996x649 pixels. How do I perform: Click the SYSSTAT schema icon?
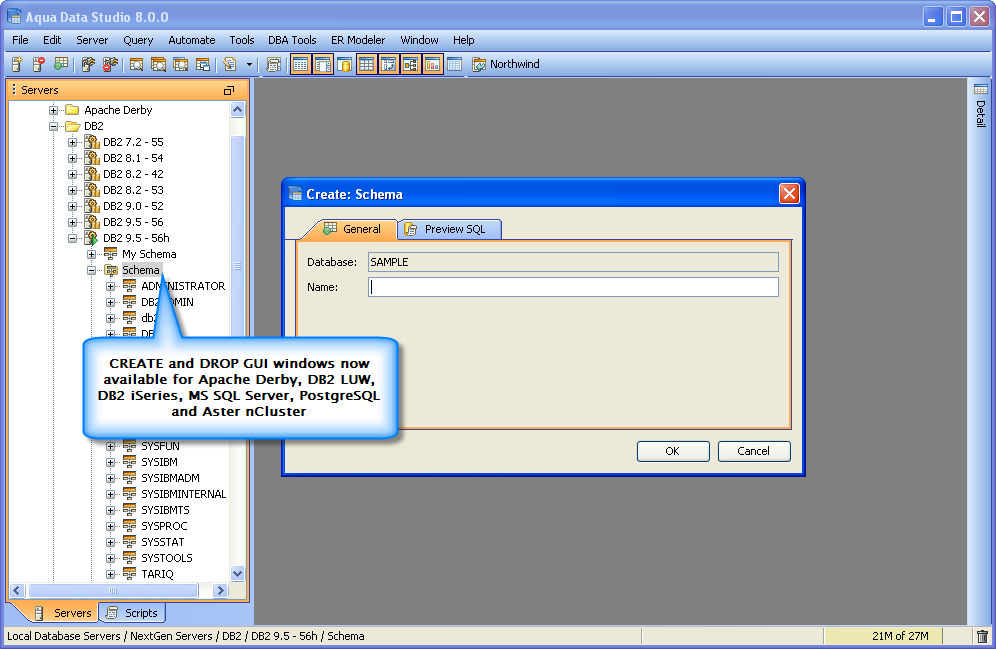click(x=130, y=542)
